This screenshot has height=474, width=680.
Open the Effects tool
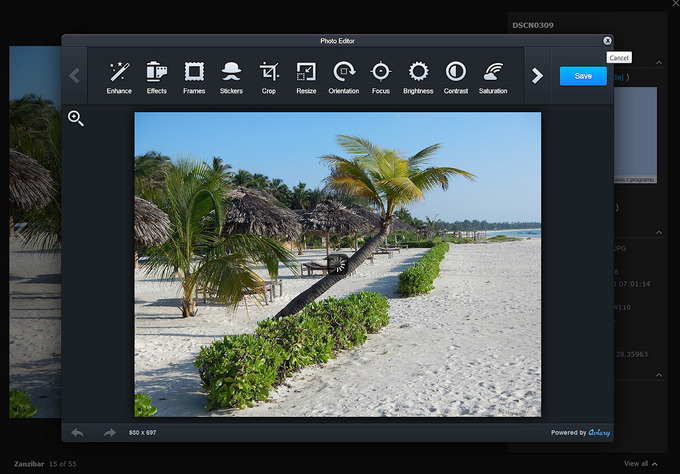point(157,77)
